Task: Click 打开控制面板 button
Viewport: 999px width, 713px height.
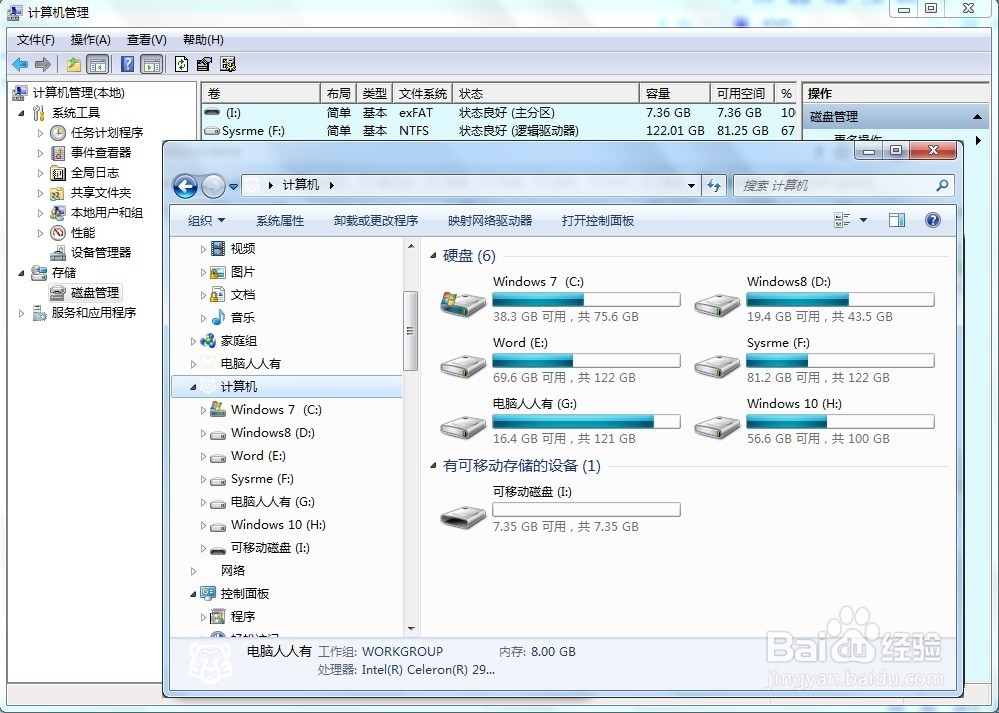Action: point(598,220)
